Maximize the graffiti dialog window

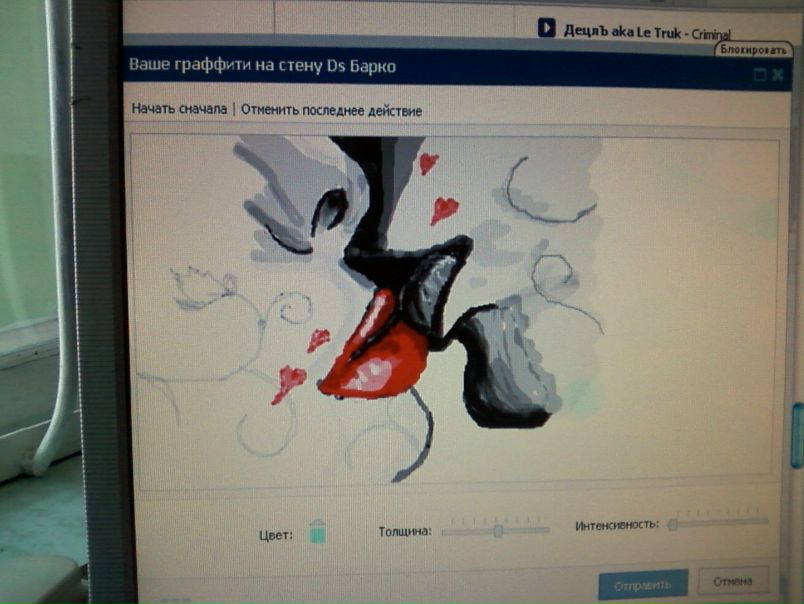(x=760, y=74)
